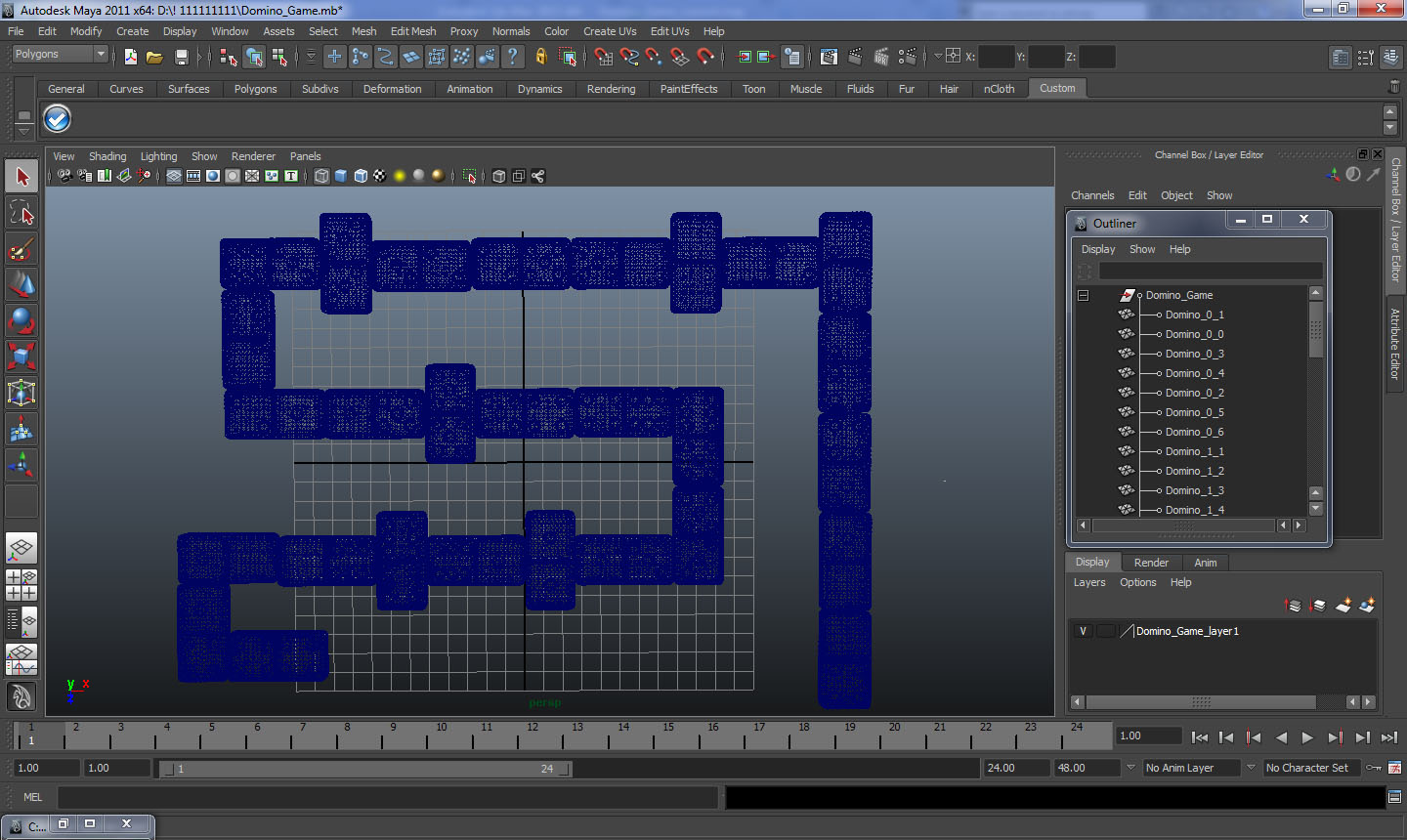Click the range slider bar
This screenshot has width=1407, height=840.
click(x=365, y=769)
